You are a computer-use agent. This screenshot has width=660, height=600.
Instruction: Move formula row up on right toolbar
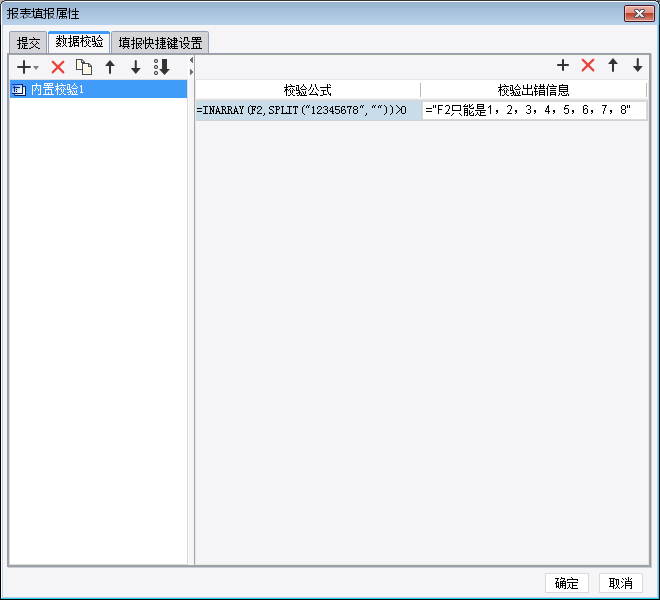point(613,65)
